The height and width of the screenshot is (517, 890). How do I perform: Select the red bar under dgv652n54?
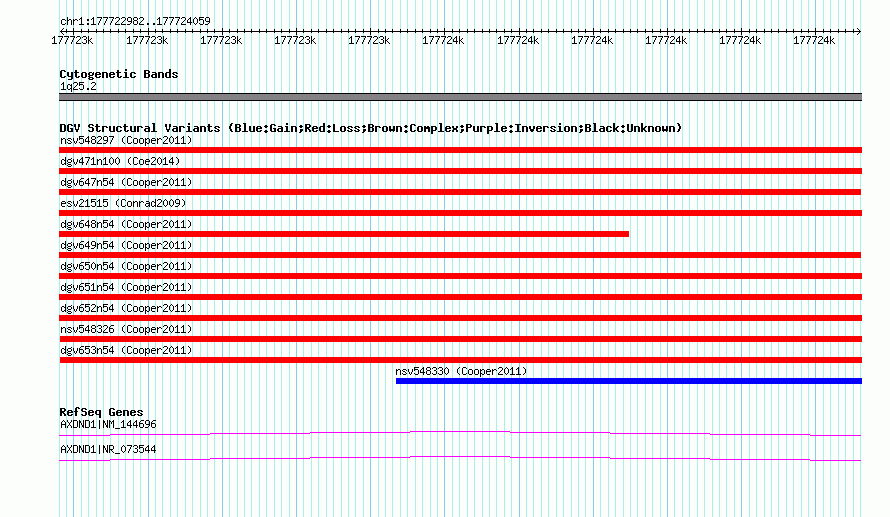pos(460,318)
